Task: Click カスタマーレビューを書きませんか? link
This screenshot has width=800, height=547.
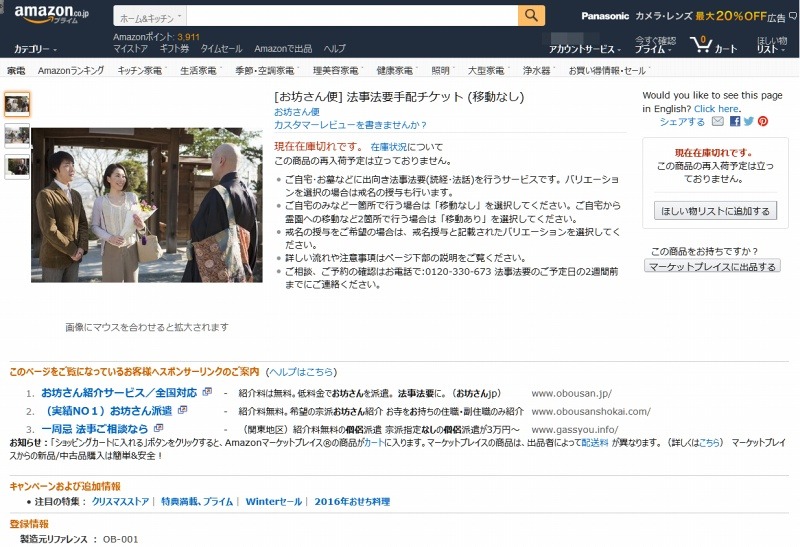Action: point(351,125)
